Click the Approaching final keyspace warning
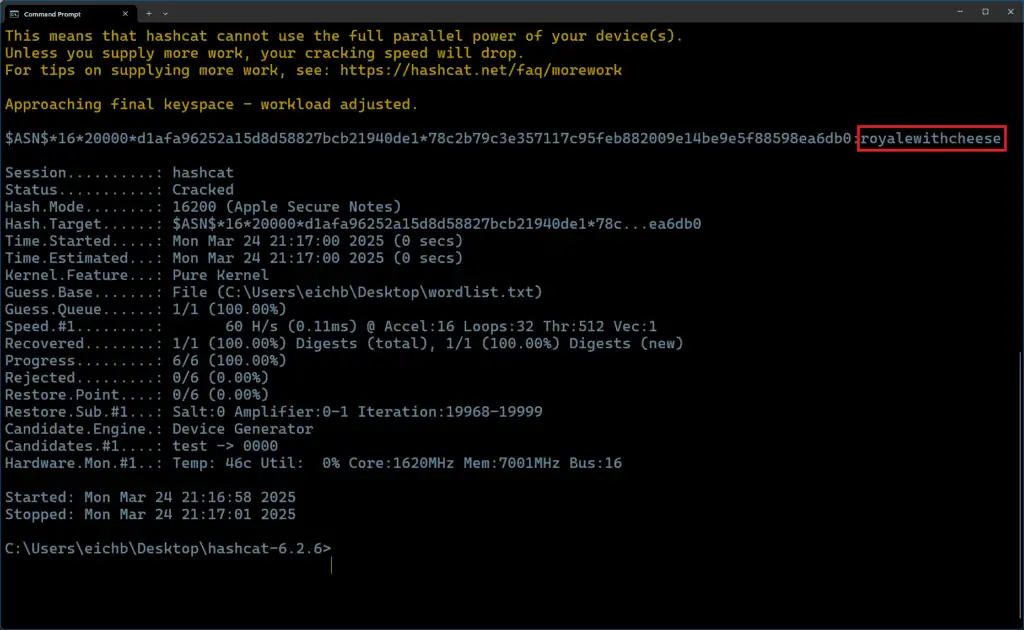This screenshot has width=1024, height=630. click(x=211, y=104)
